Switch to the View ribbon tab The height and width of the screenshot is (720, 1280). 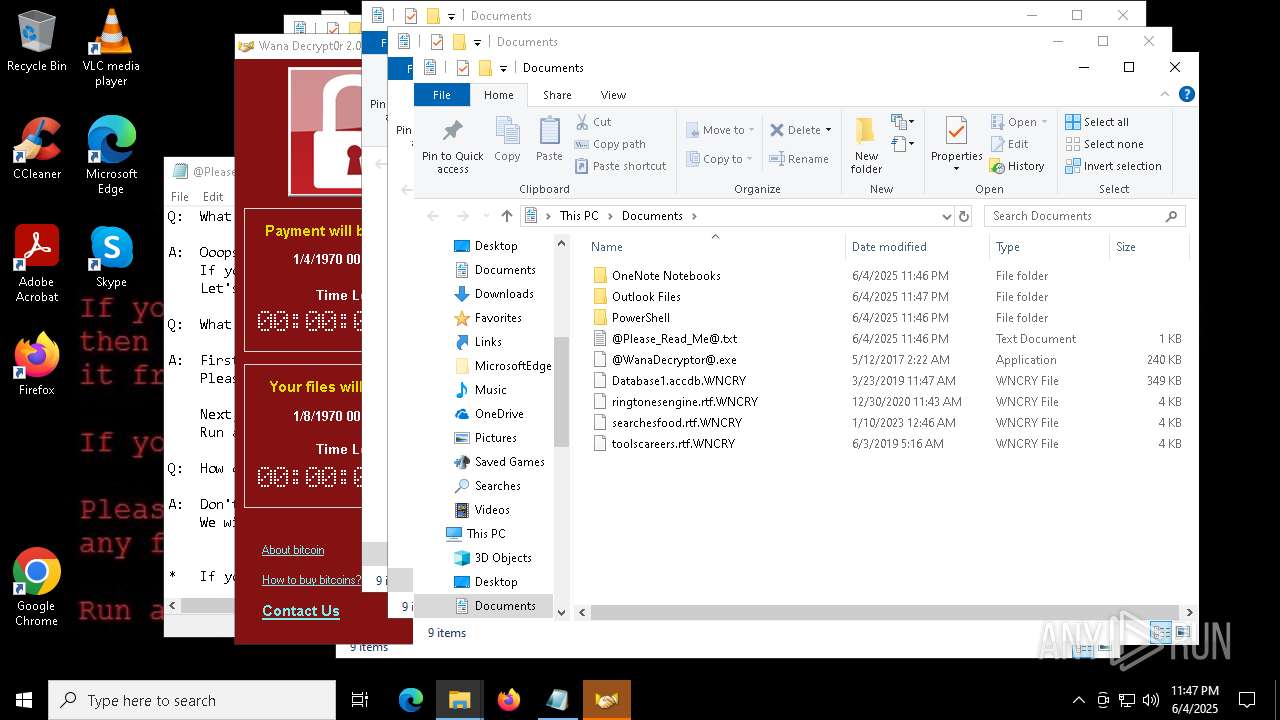(613, 95)
